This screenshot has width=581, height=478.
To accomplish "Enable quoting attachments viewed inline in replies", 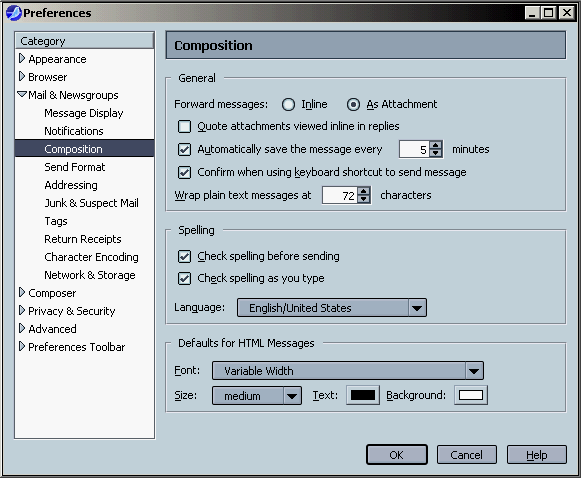I will coord(184,126).
